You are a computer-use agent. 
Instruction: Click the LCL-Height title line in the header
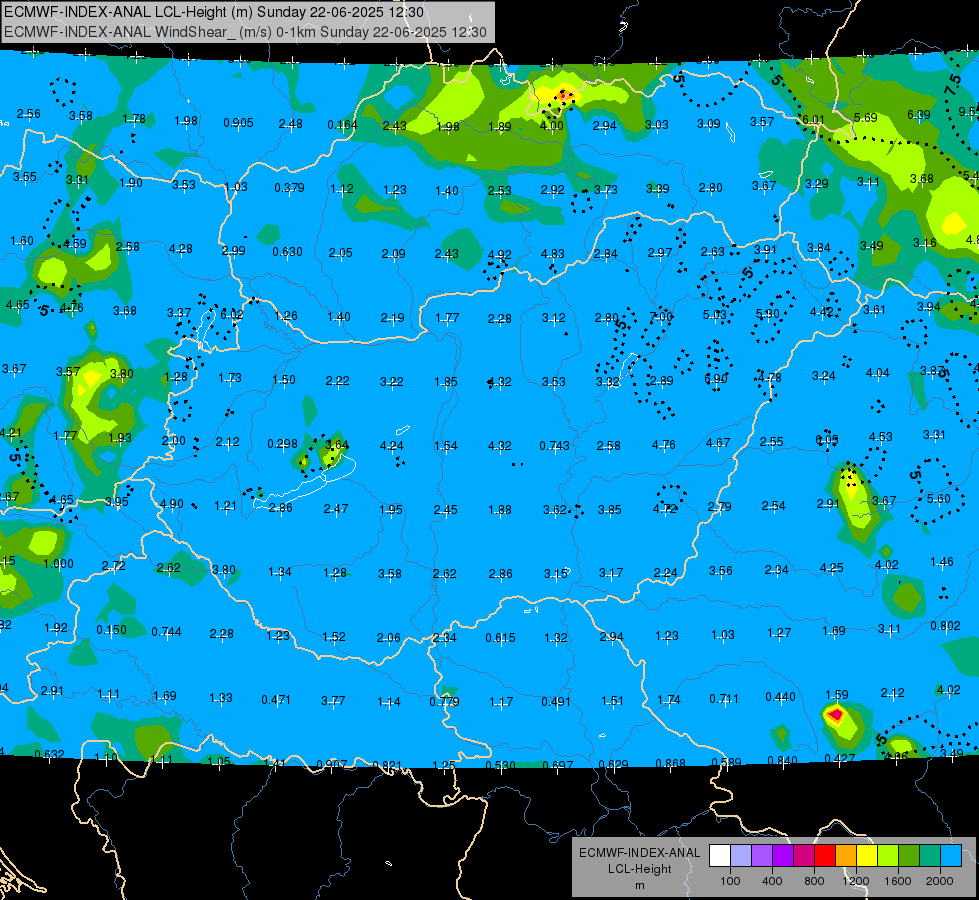[214, 12]
